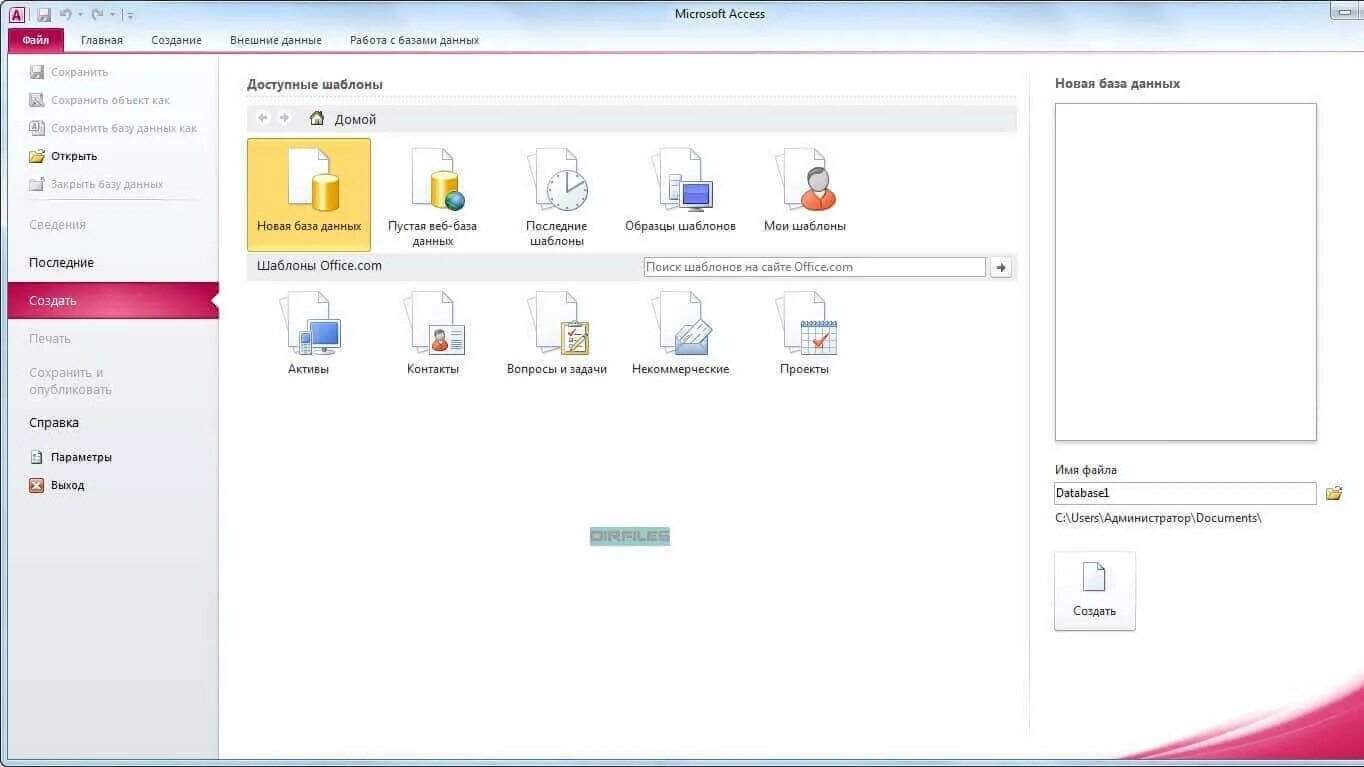Open the Проекты template category
This screenshot has height=767, width=1364.
click(805, 333)
